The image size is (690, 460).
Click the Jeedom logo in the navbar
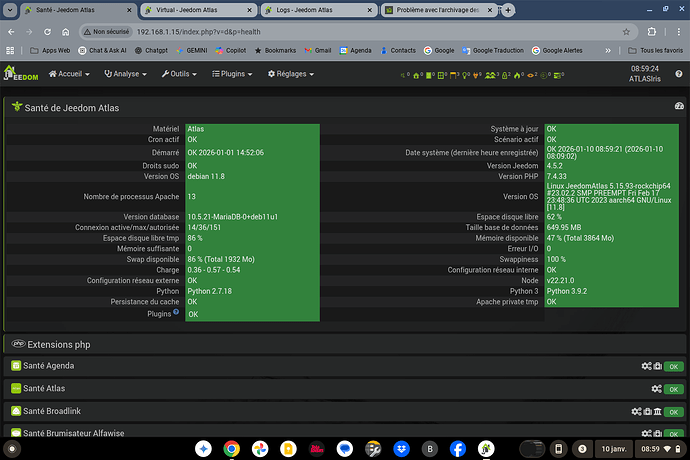point(21,74)
